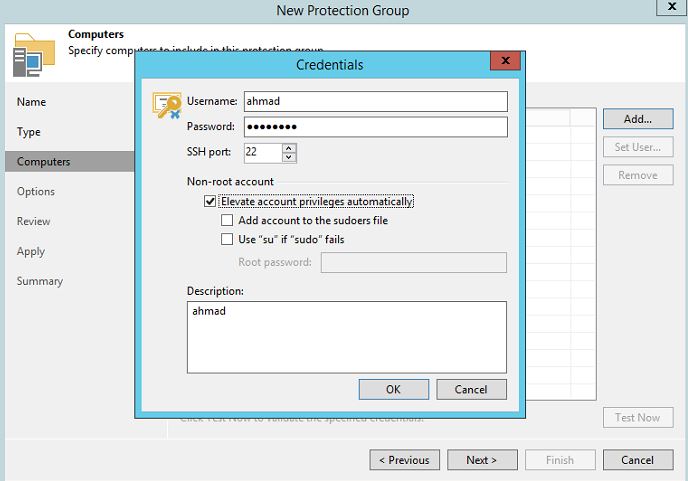
Task: Click inside the Description text box
Action: (x=346, y=336)
